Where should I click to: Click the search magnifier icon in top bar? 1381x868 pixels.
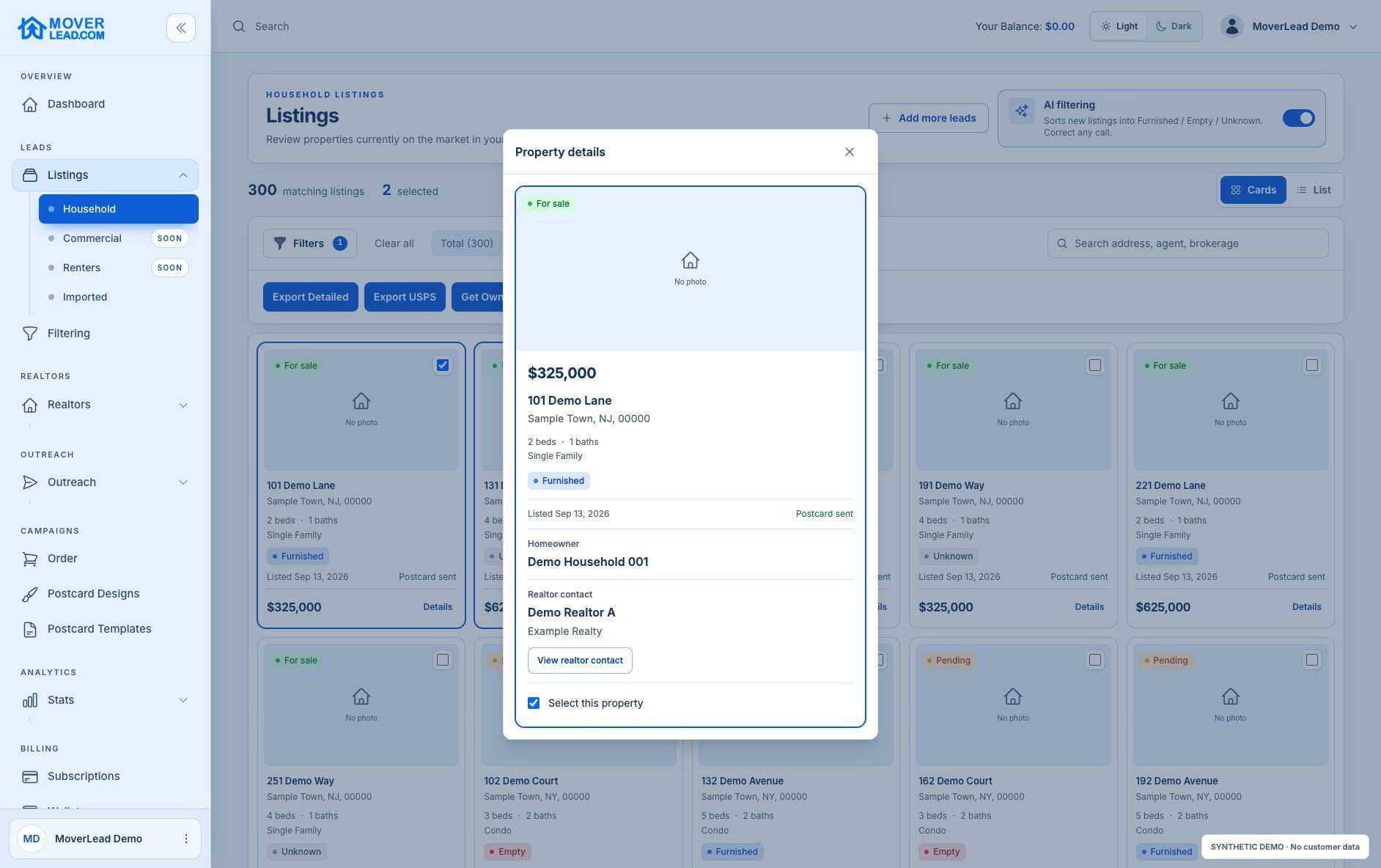click(239, 26)
